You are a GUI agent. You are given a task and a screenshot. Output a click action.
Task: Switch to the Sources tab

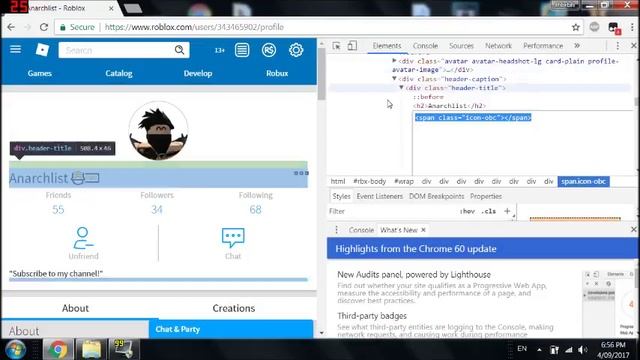click(x=461, y=46)
